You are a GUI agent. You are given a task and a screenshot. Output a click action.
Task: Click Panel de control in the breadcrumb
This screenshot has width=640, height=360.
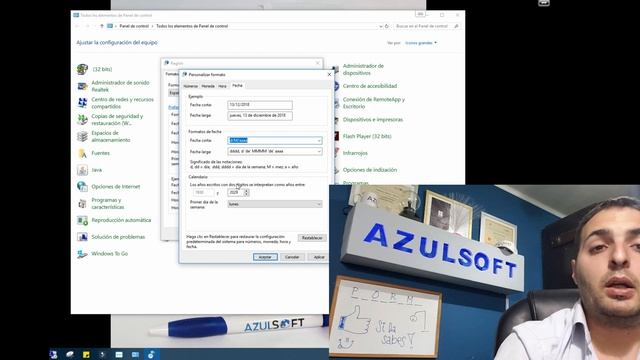tap(134, 26)
